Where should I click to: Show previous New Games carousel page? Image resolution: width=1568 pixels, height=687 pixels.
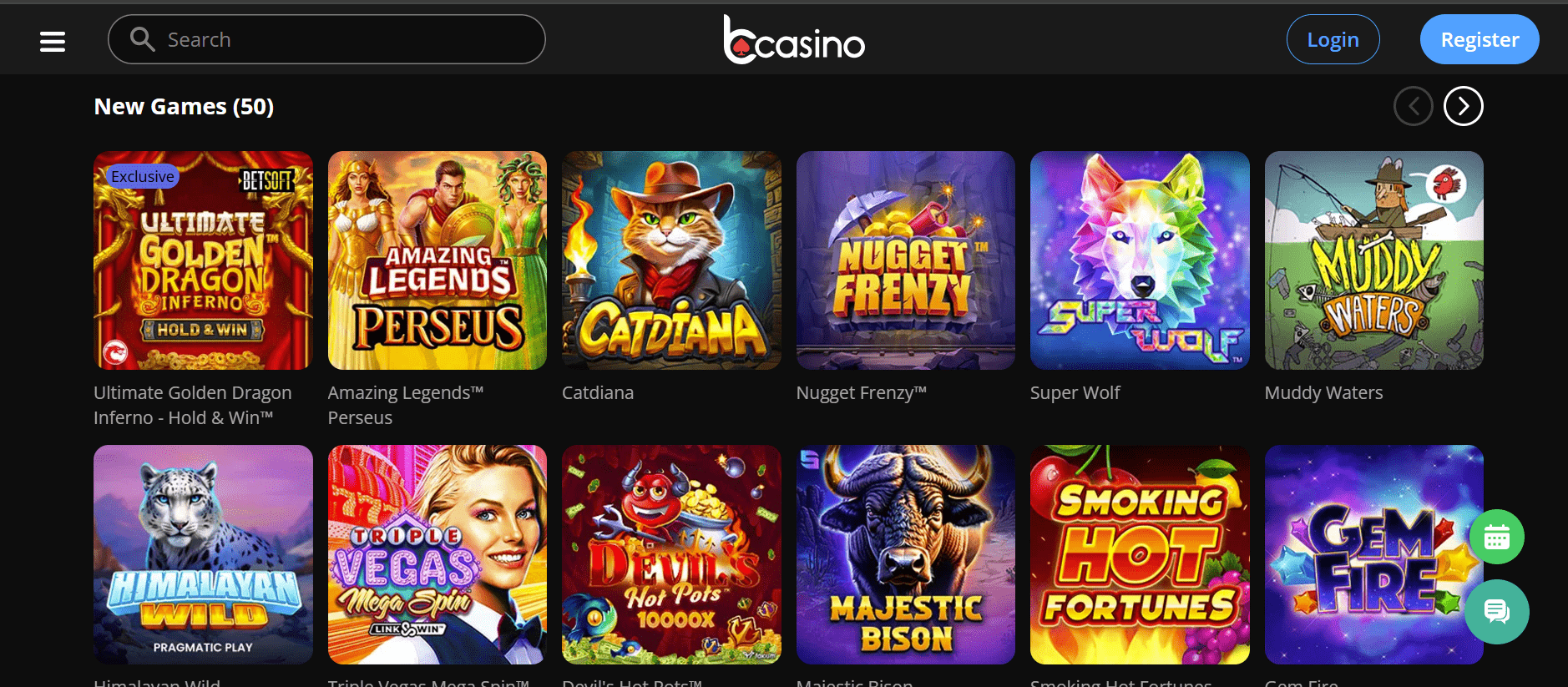[1414, 106]
